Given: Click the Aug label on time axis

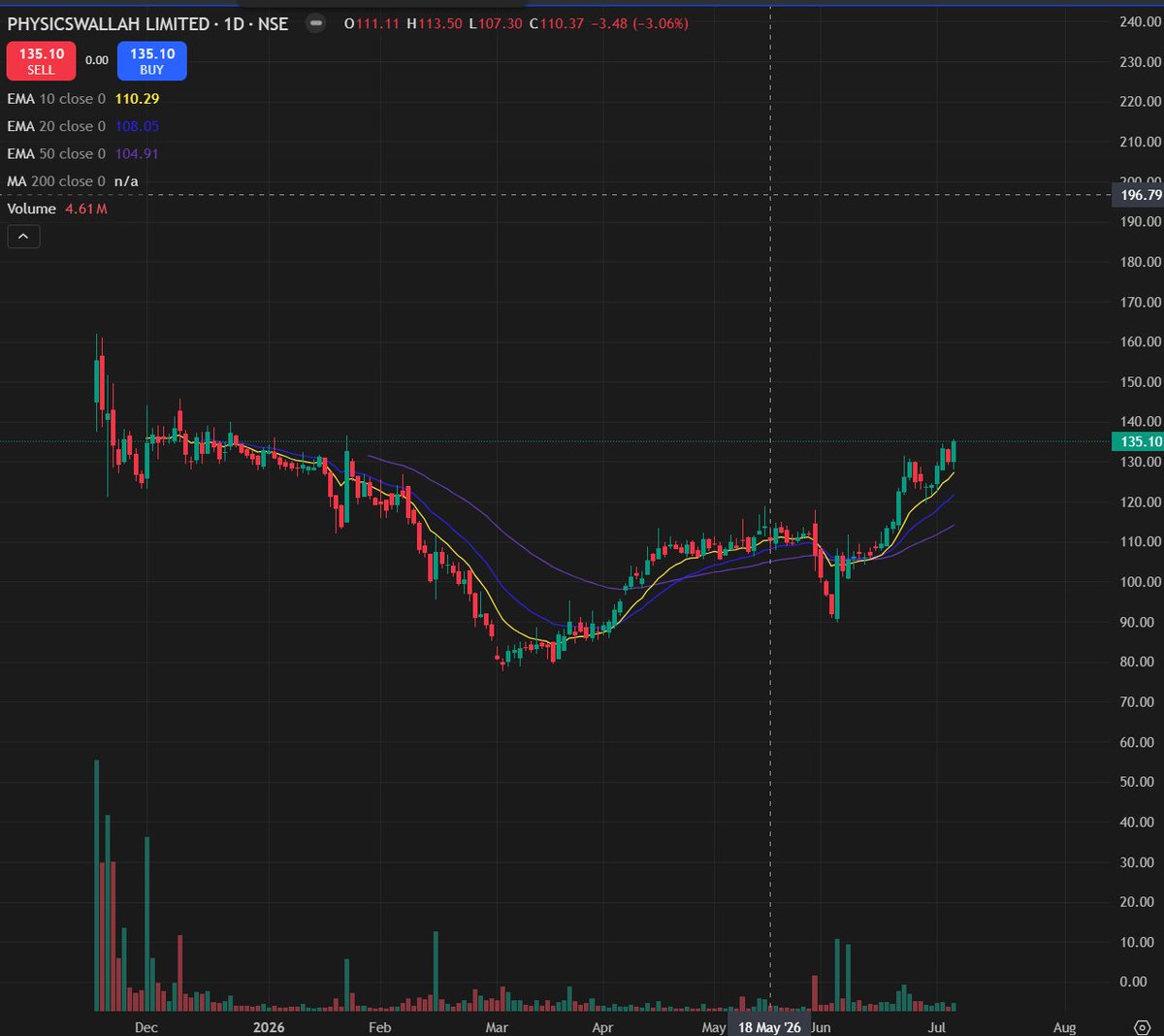Looking at the screenshot, I should pos(1064,1027).
